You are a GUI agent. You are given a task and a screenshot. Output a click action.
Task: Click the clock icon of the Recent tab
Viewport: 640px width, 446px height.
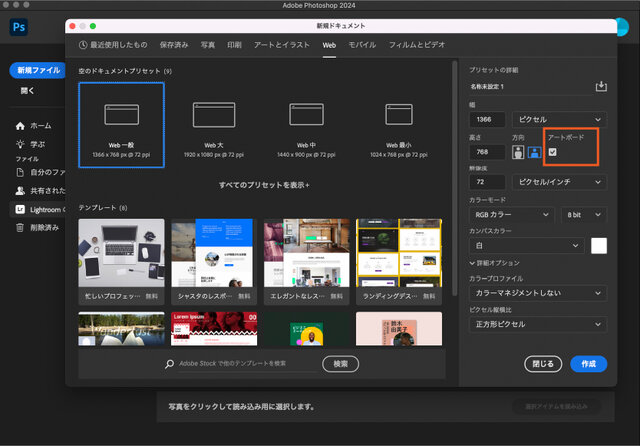pyautogui.click(x=83, y=45)
